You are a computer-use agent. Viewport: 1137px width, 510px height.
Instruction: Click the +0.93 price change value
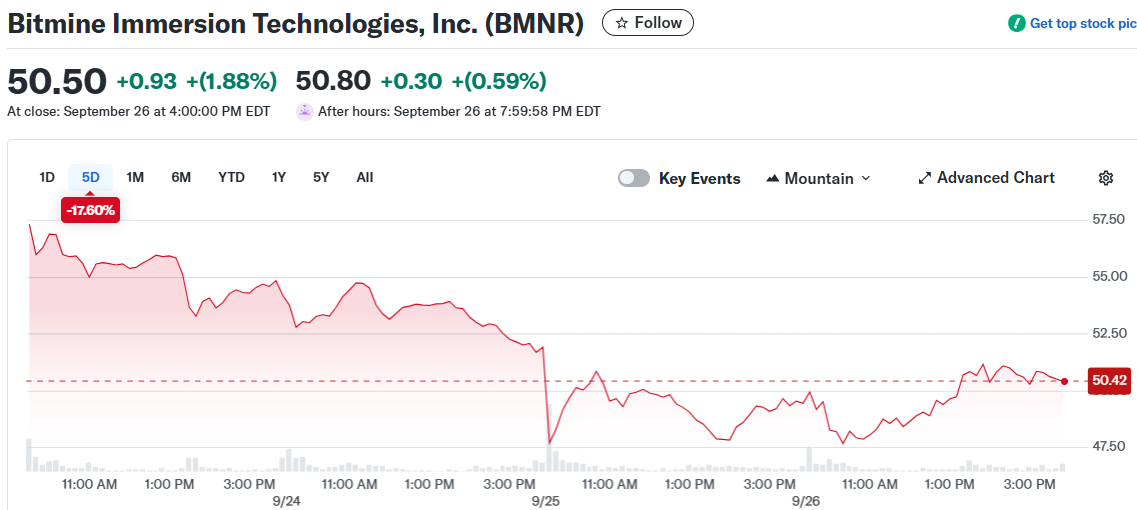(x=146, y=81)
